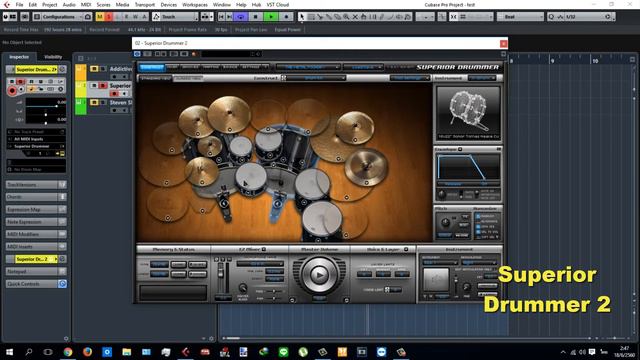The image size is (640, 360).
Task: Select the Draw pencil tool
Action: tap(382, 17)
